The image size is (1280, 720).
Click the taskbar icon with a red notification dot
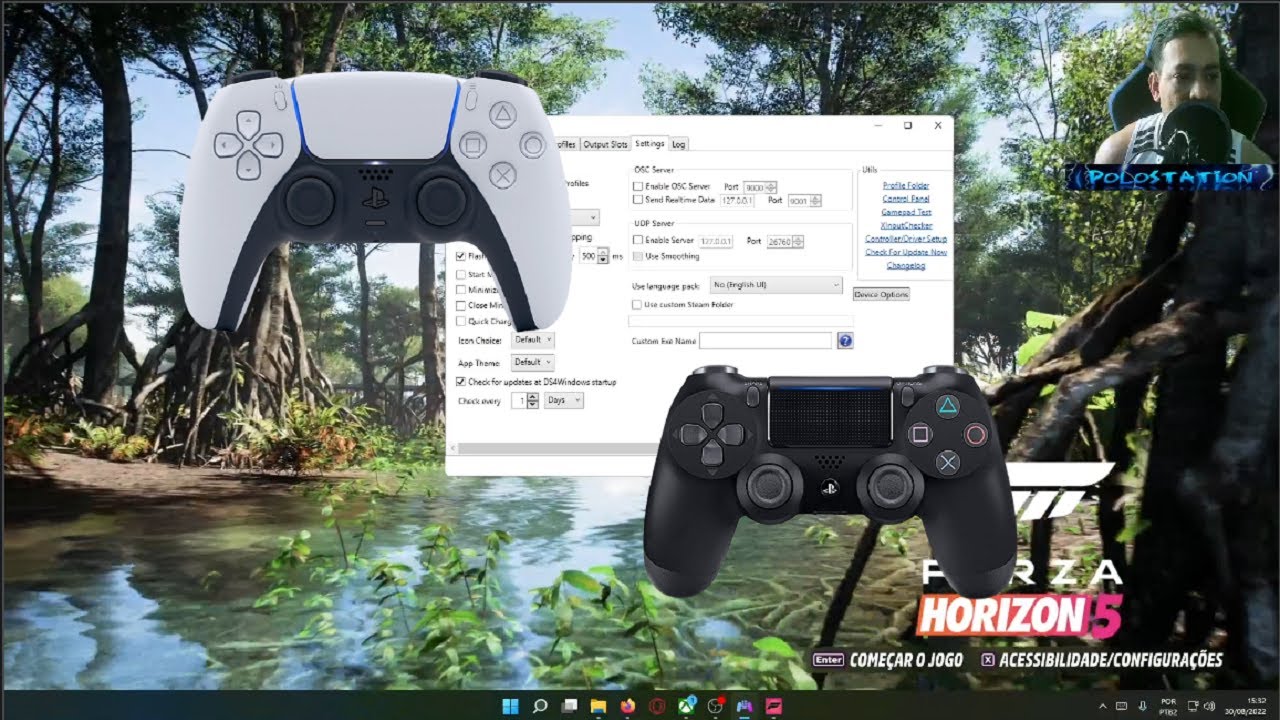tap(716, 706)
